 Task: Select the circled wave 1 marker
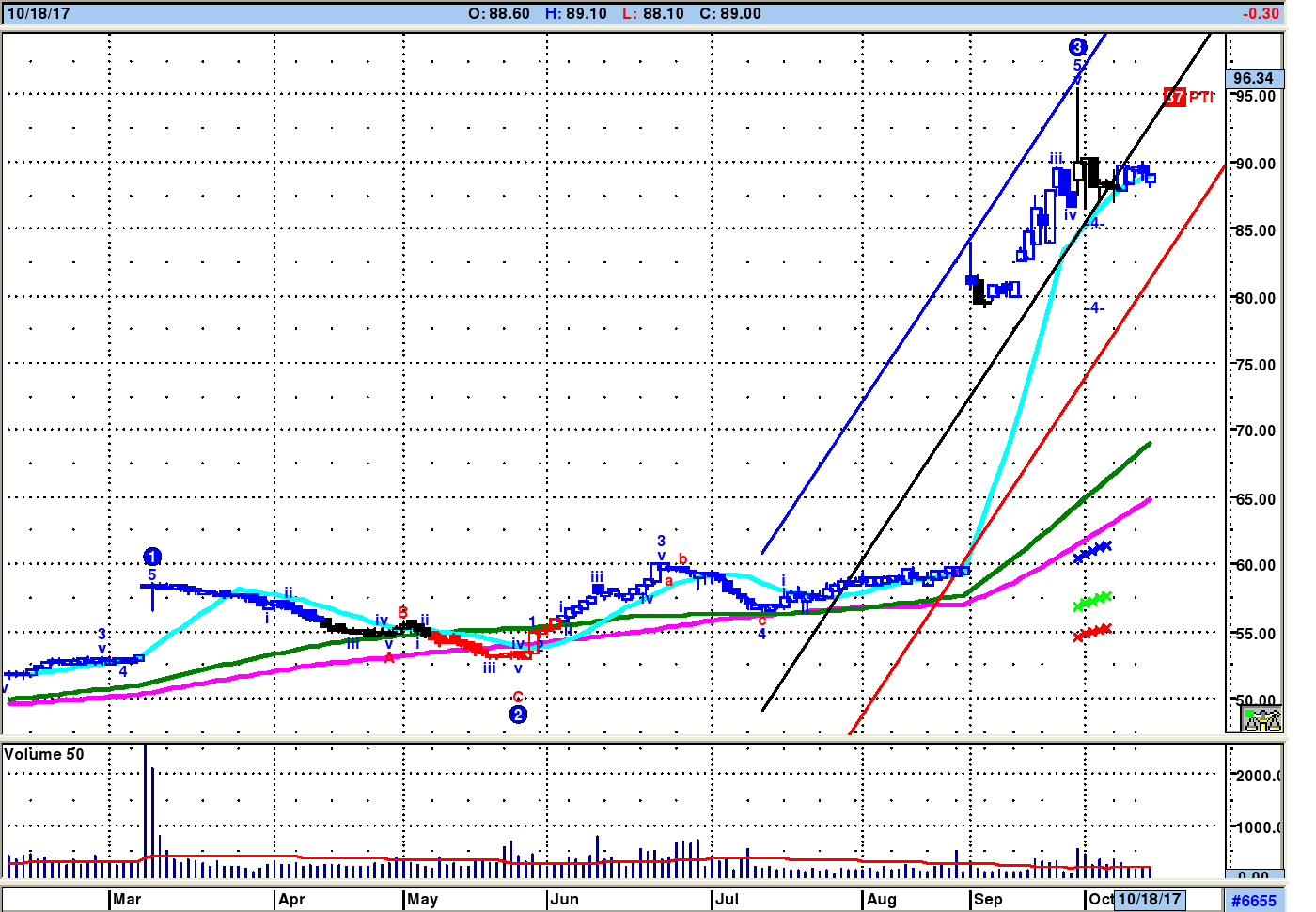click(152, 557)
